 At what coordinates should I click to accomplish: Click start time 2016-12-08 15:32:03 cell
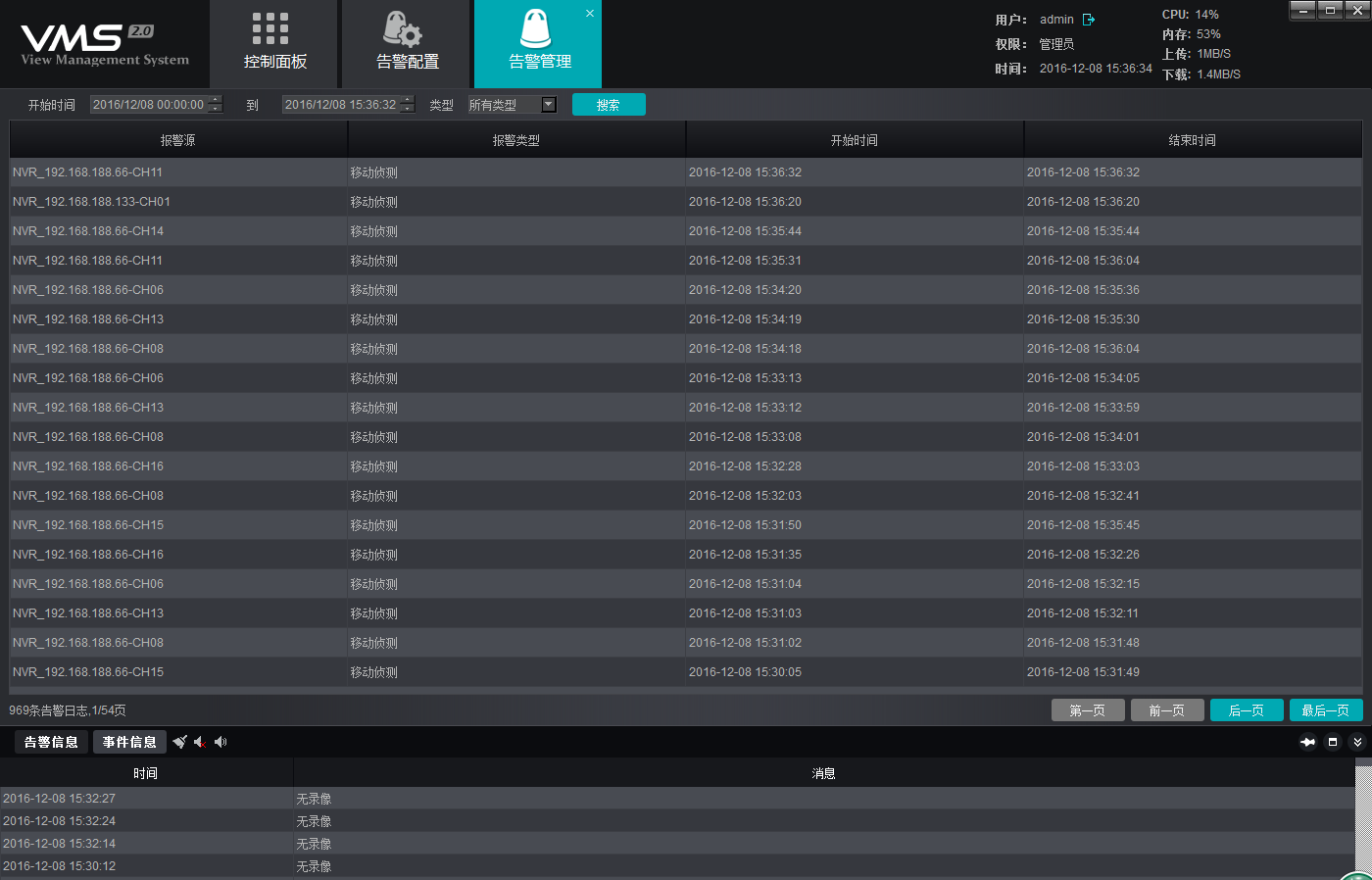[x=855, y=496]
